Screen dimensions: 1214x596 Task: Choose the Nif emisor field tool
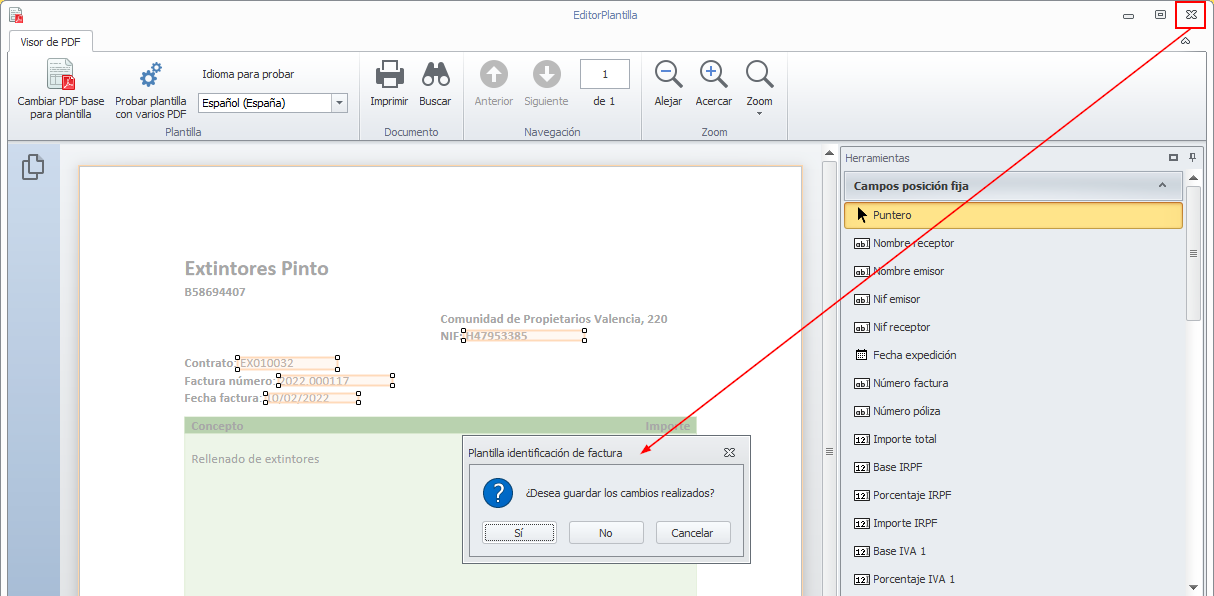(x=1013, y=299)
